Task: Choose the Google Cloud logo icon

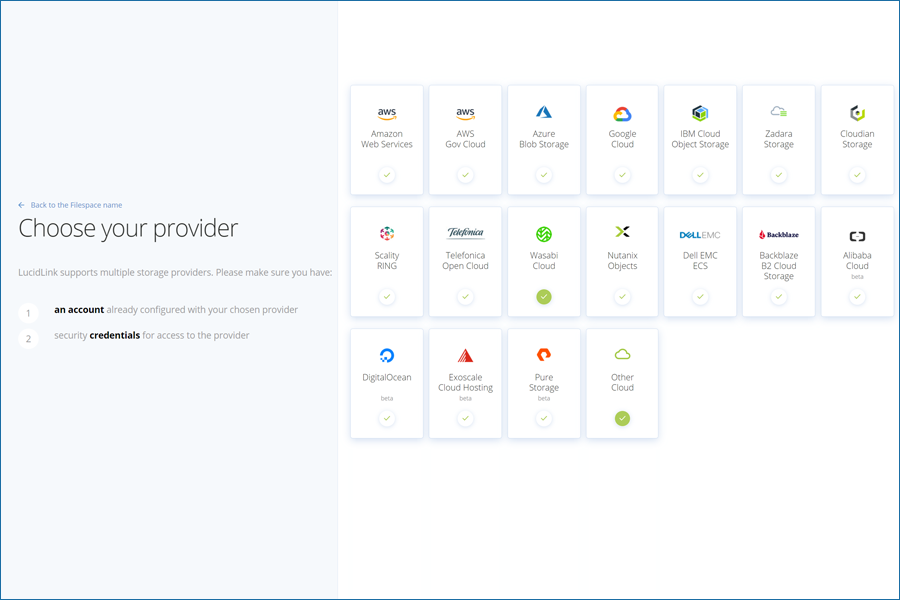Action: pos(622,114)
